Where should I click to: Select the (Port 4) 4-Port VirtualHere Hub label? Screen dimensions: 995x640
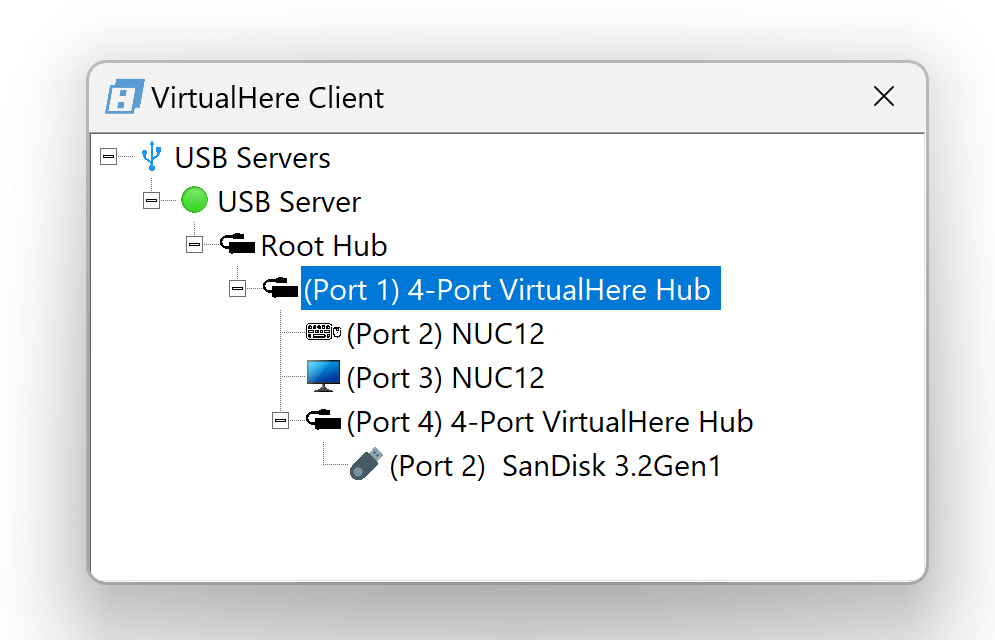549,422
